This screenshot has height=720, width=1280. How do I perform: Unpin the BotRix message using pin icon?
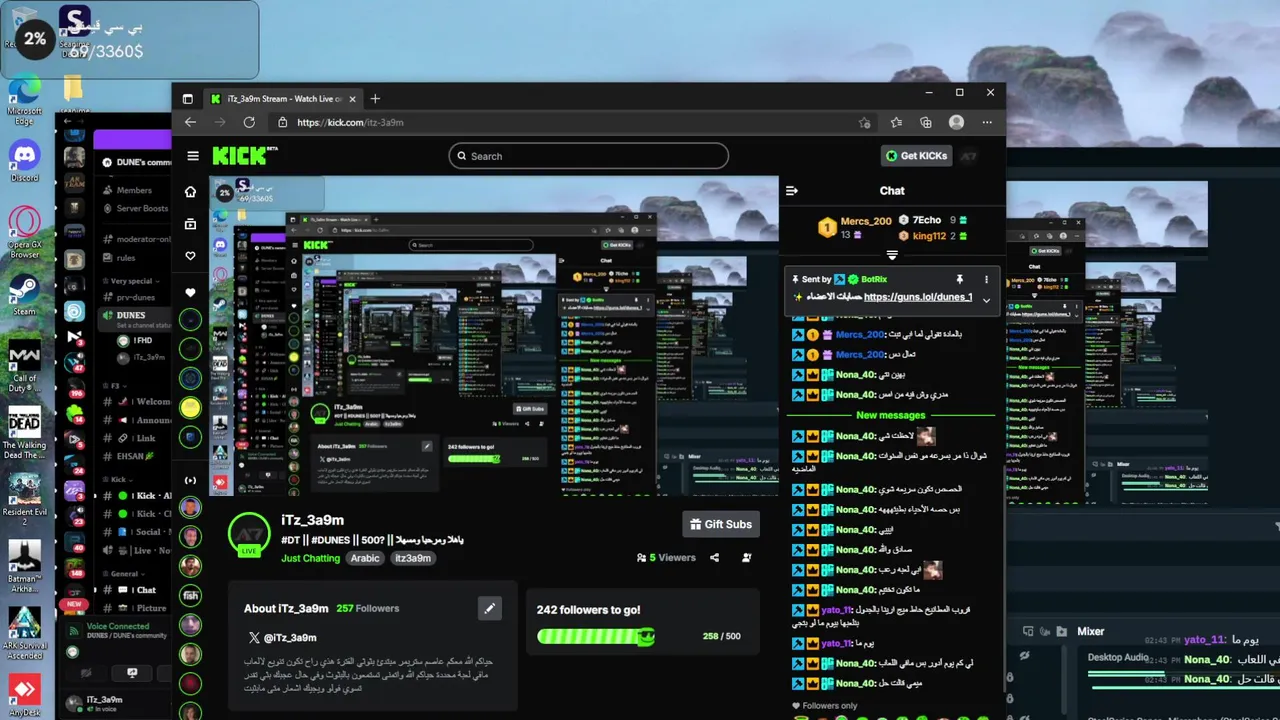pos(959,279)
